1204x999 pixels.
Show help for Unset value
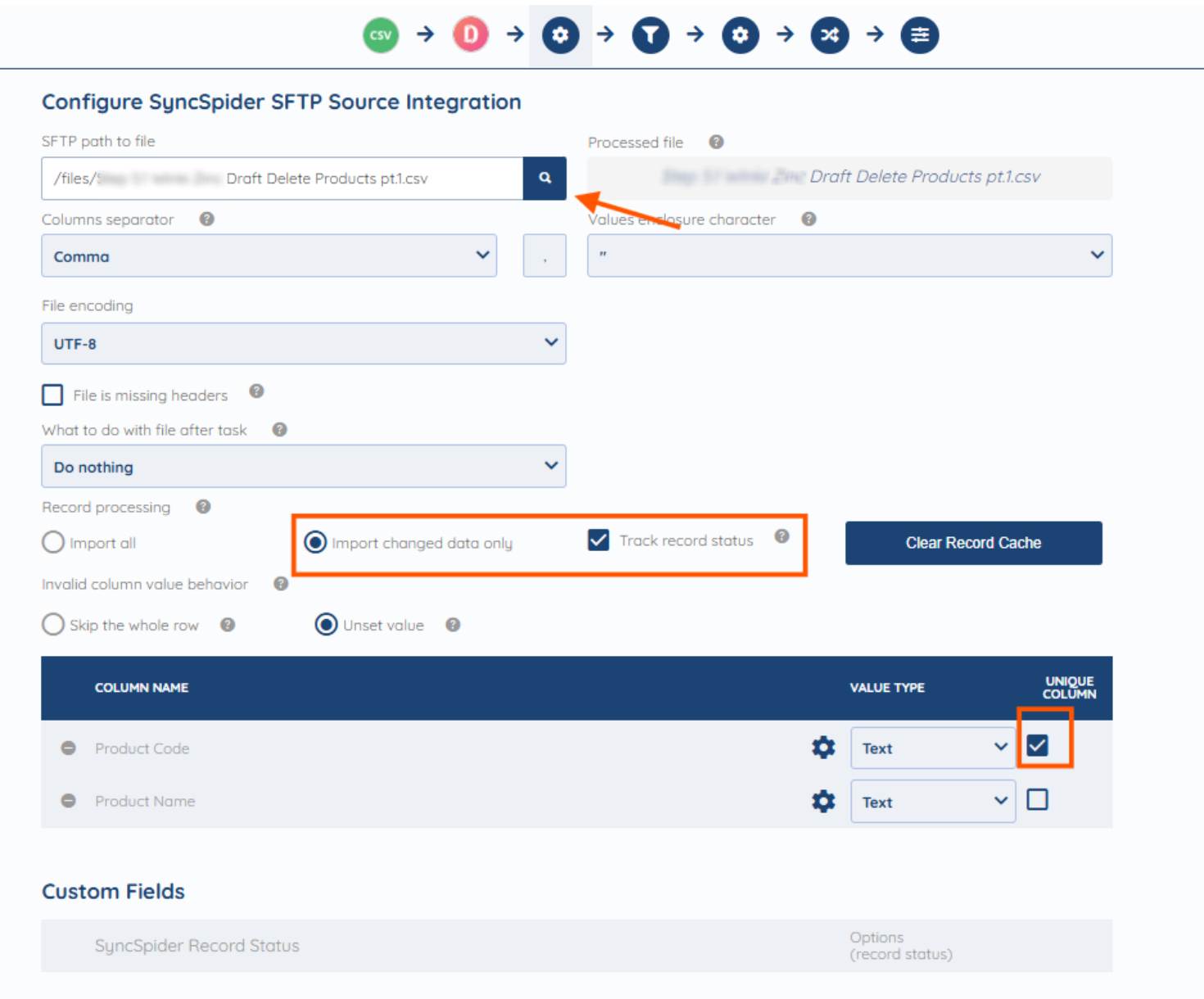point(453,625)
